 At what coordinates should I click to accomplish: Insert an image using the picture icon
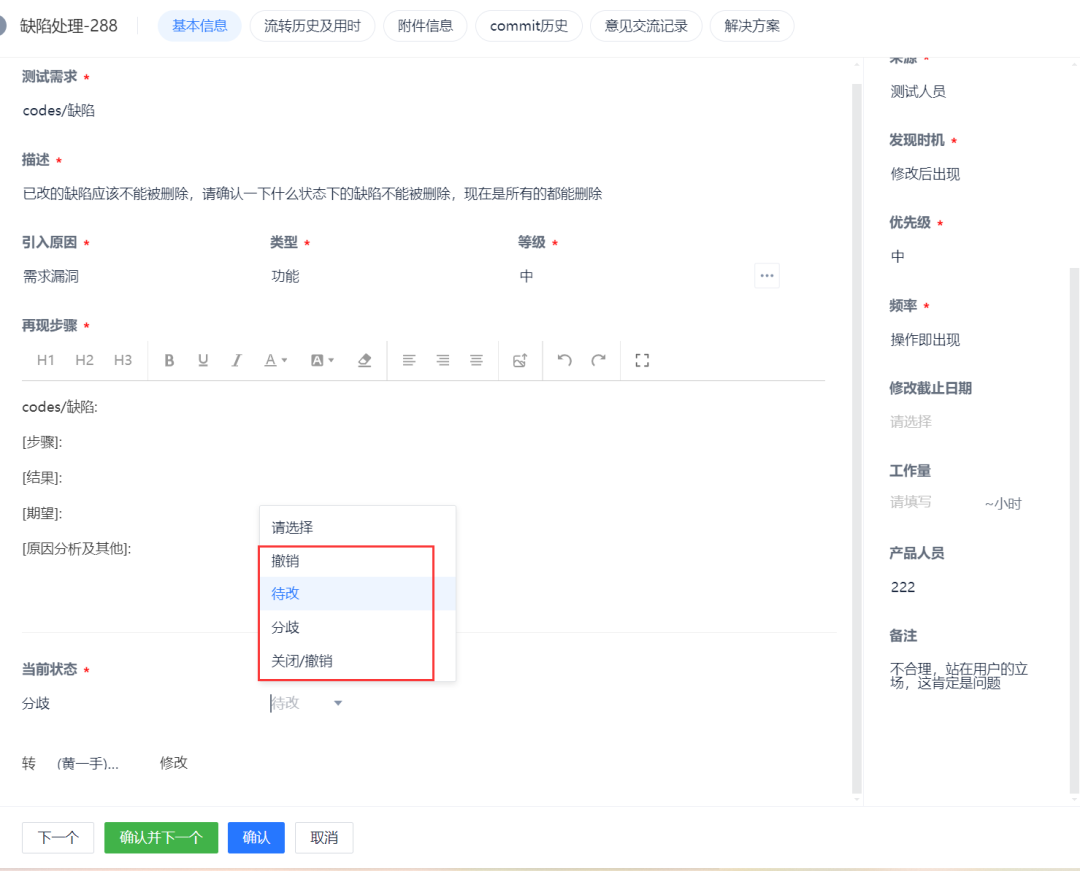[x=520, y=360]
